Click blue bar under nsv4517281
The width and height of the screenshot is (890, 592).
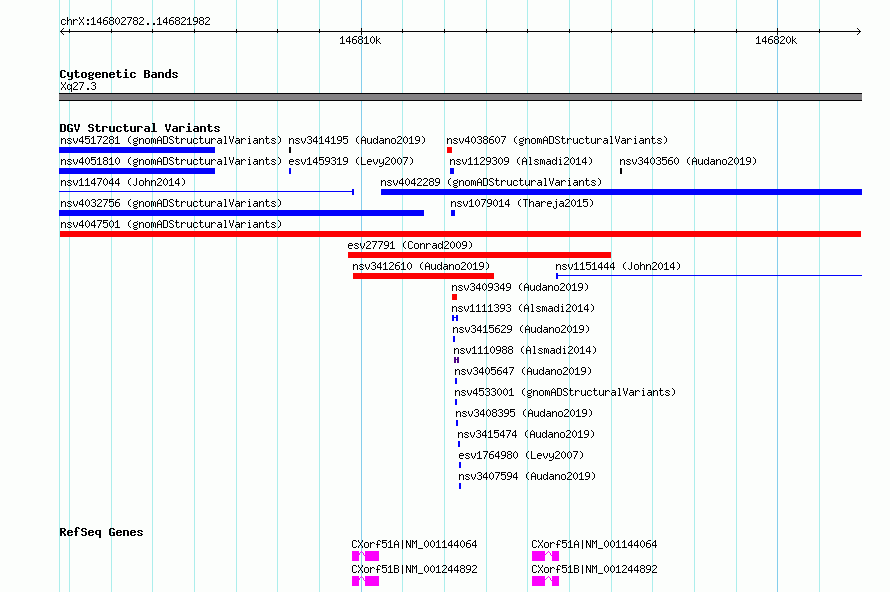point(137,150)
